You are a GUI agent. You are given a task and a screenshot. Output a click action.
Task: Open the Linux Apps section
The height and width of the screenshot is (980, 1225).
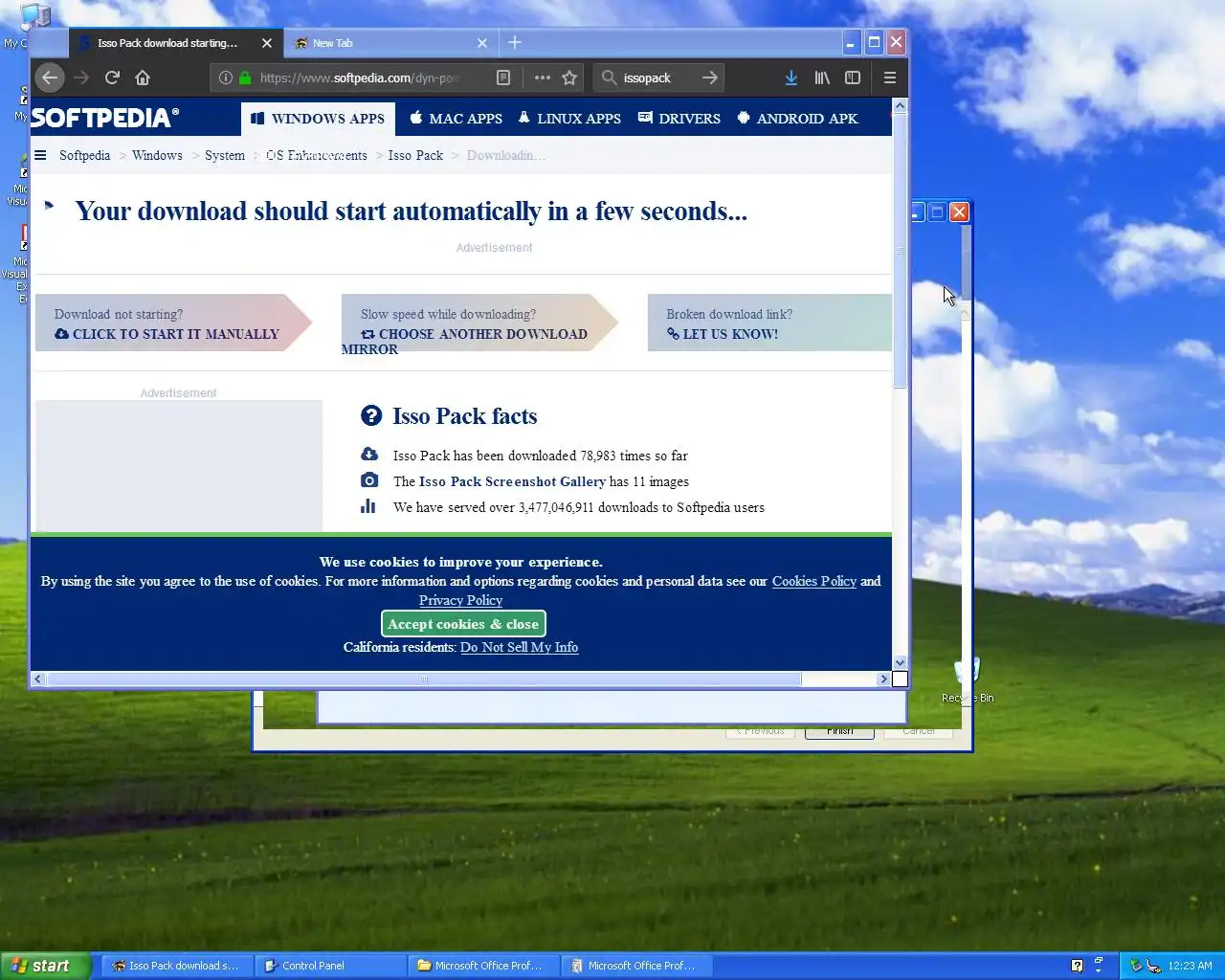(x=569, y=119)
